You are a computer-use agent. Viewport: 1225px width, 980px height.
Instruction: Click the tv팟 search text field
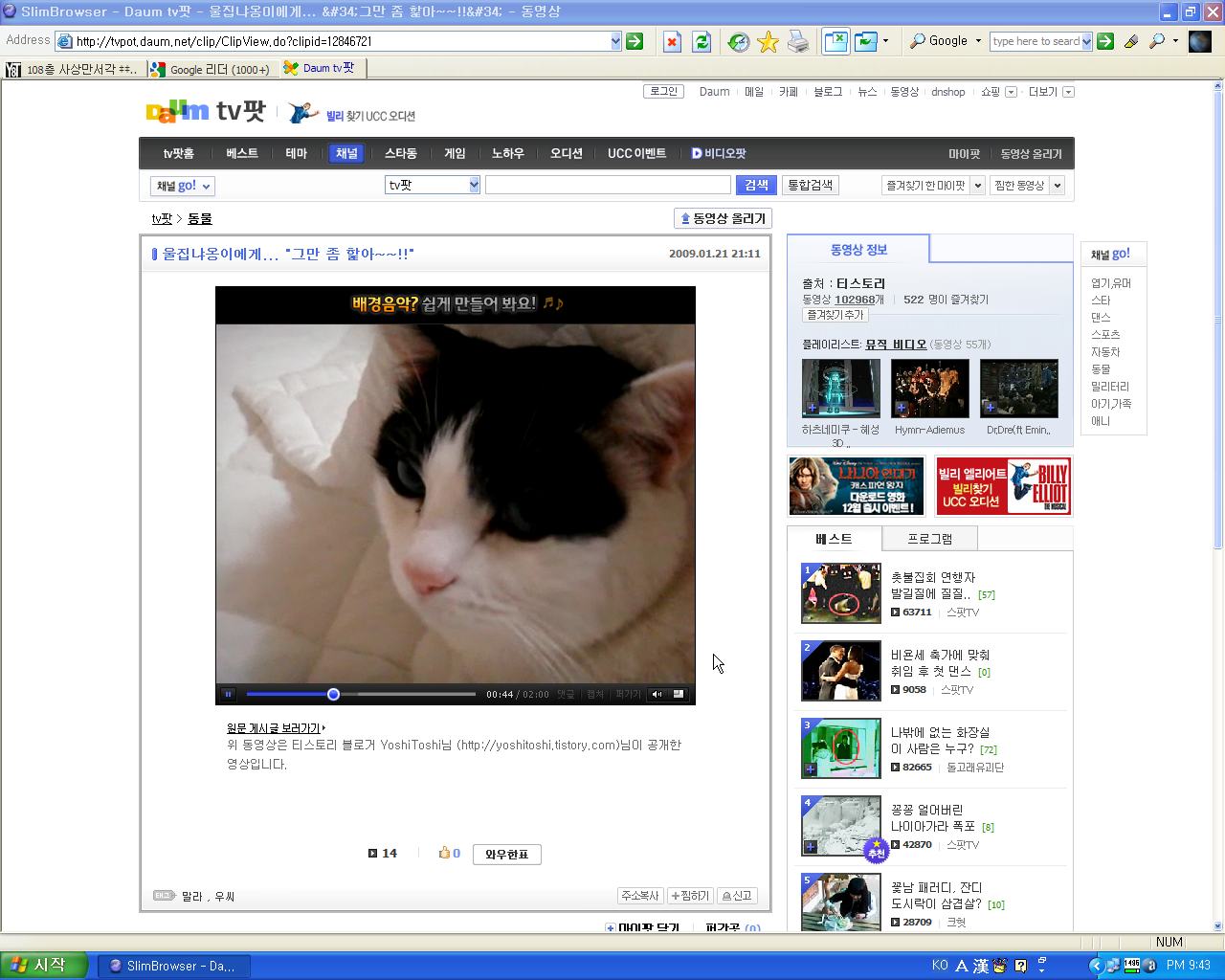608,185
